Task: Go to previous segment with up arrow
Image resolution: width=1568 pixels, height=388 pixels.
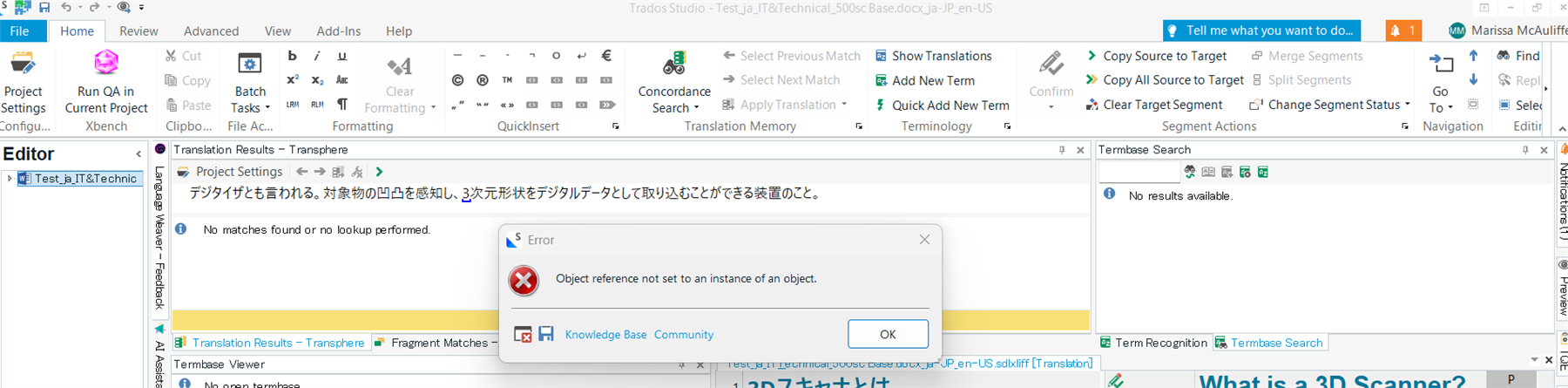Action: point(1473,56)
